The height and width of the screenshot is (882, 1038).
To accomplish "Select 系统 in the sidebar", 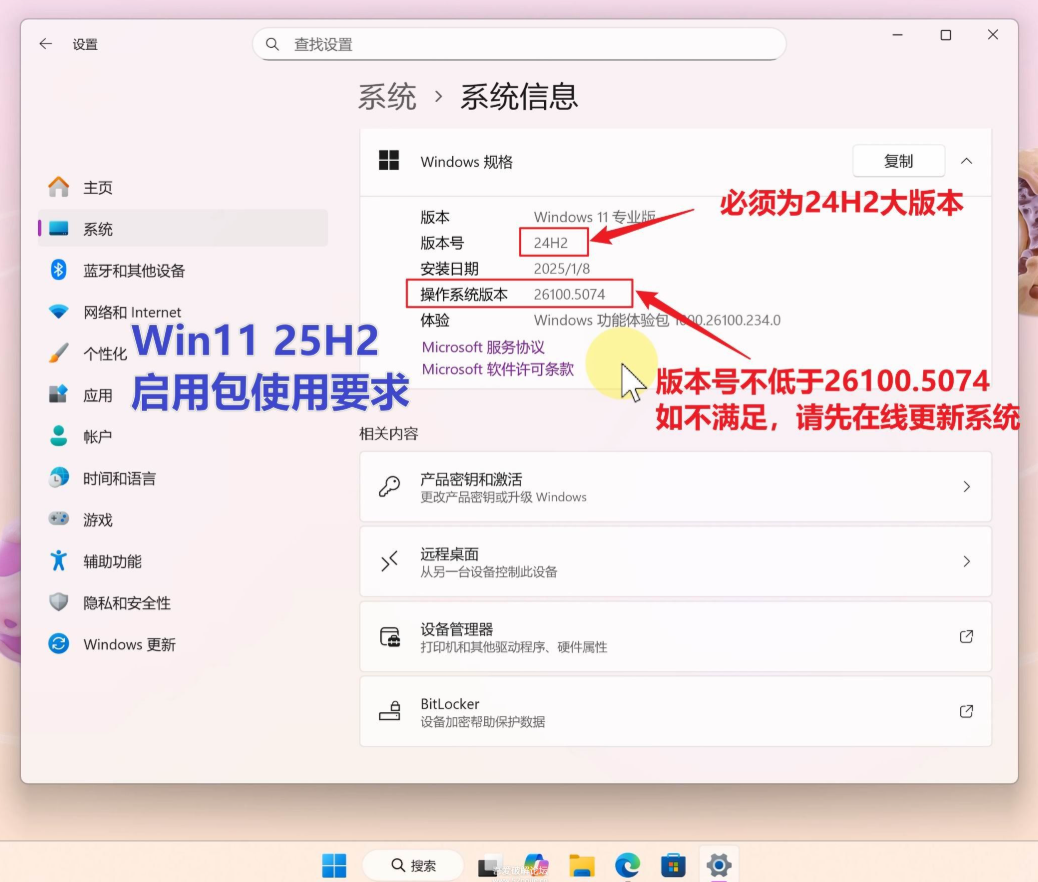I will [x=97, y=229].
